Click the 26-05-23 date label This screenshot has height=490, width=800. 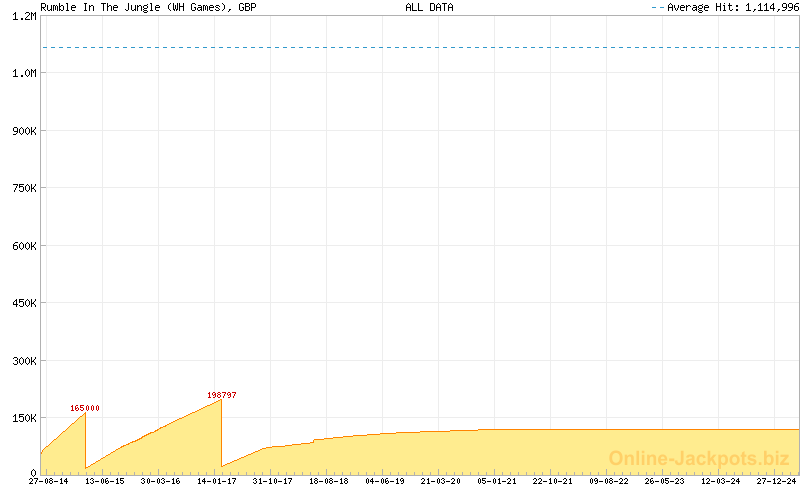point(664,481)
